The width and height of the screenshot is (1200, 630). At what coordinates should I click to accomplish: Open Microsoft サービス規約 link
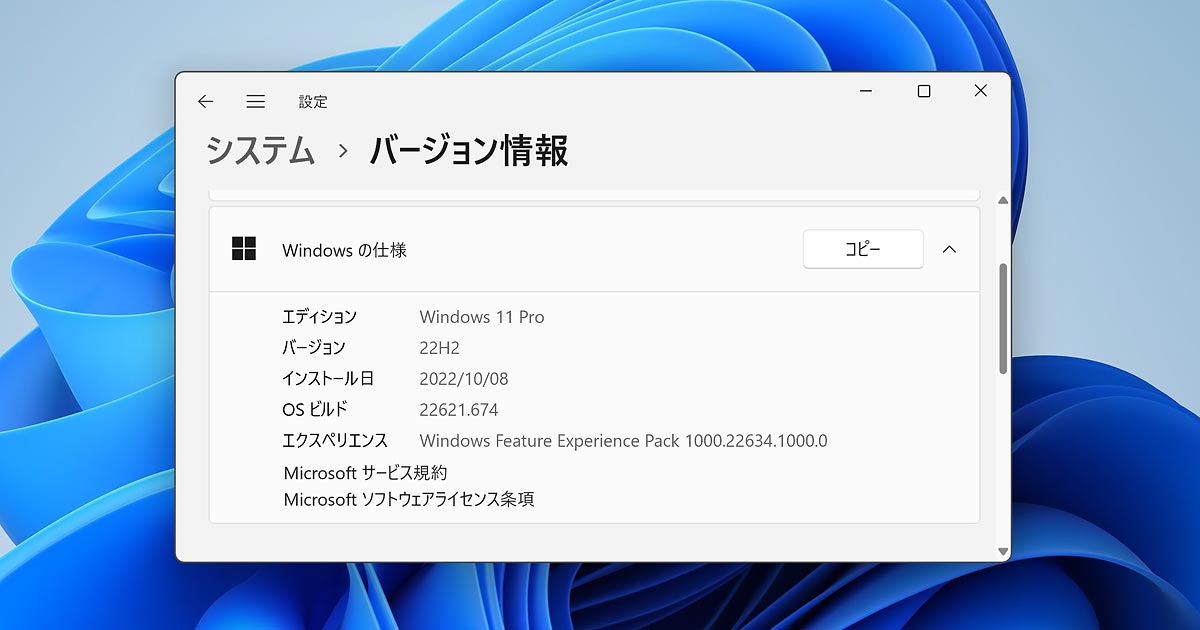pyautogui.click(x=365, y=473)
